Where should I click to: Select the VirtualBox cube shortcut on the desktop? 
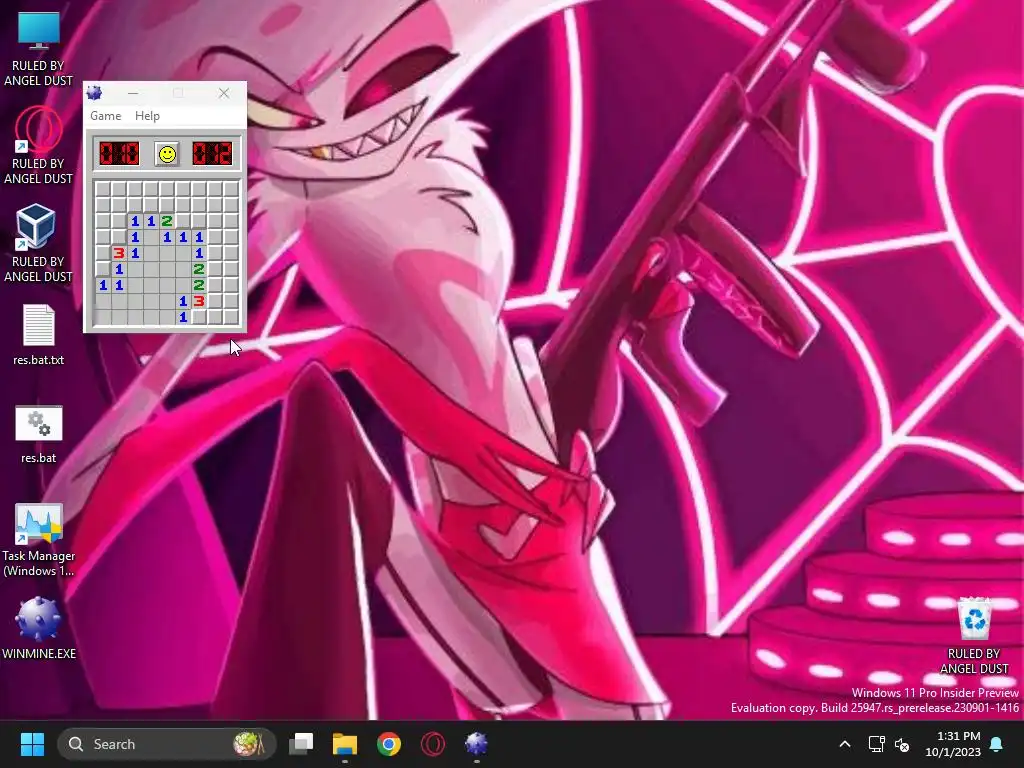point(39,243)
